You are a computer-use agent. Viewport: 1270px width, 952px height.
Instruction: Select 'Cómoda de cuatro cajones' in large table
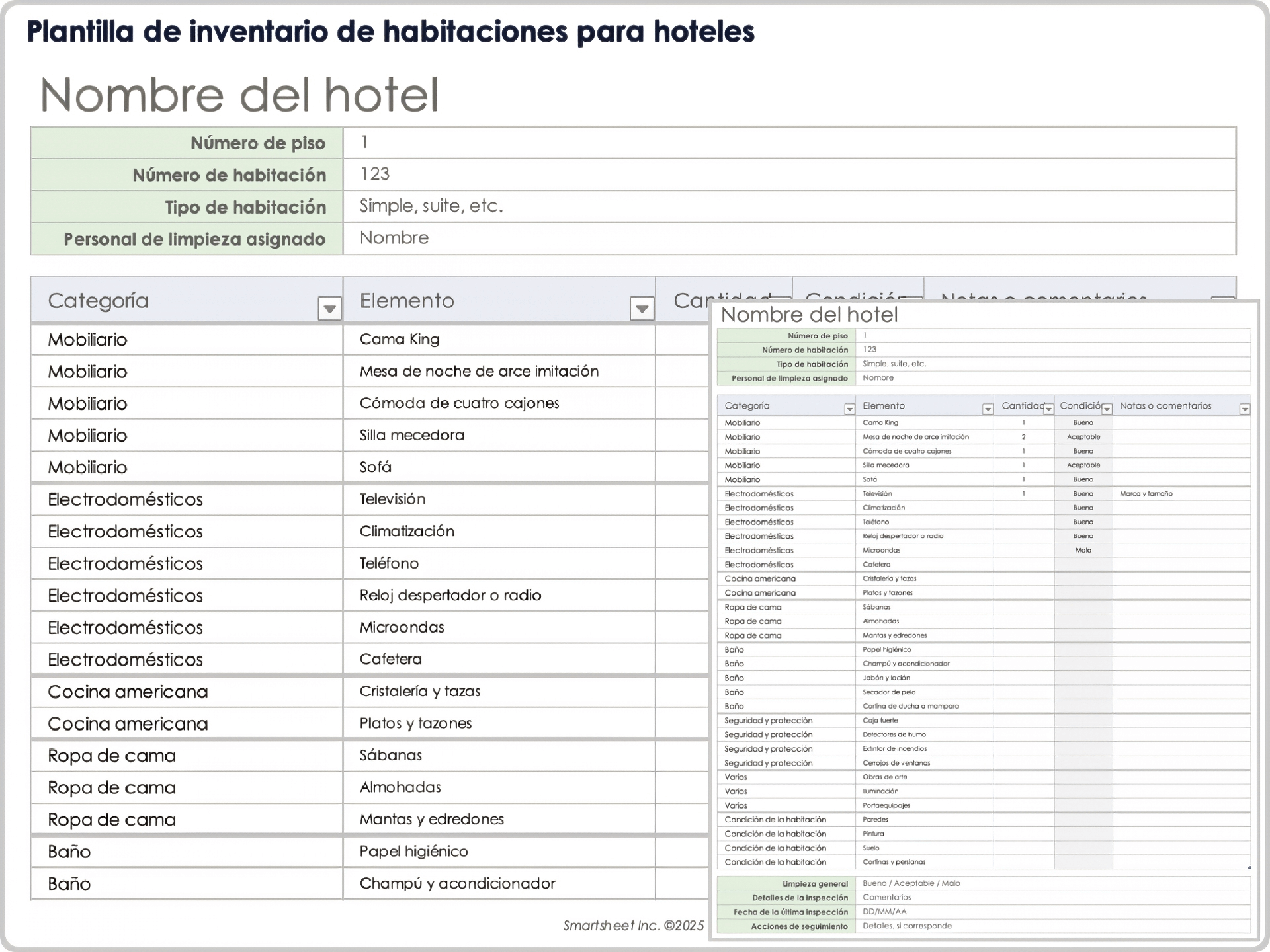[x=499, y=403]
